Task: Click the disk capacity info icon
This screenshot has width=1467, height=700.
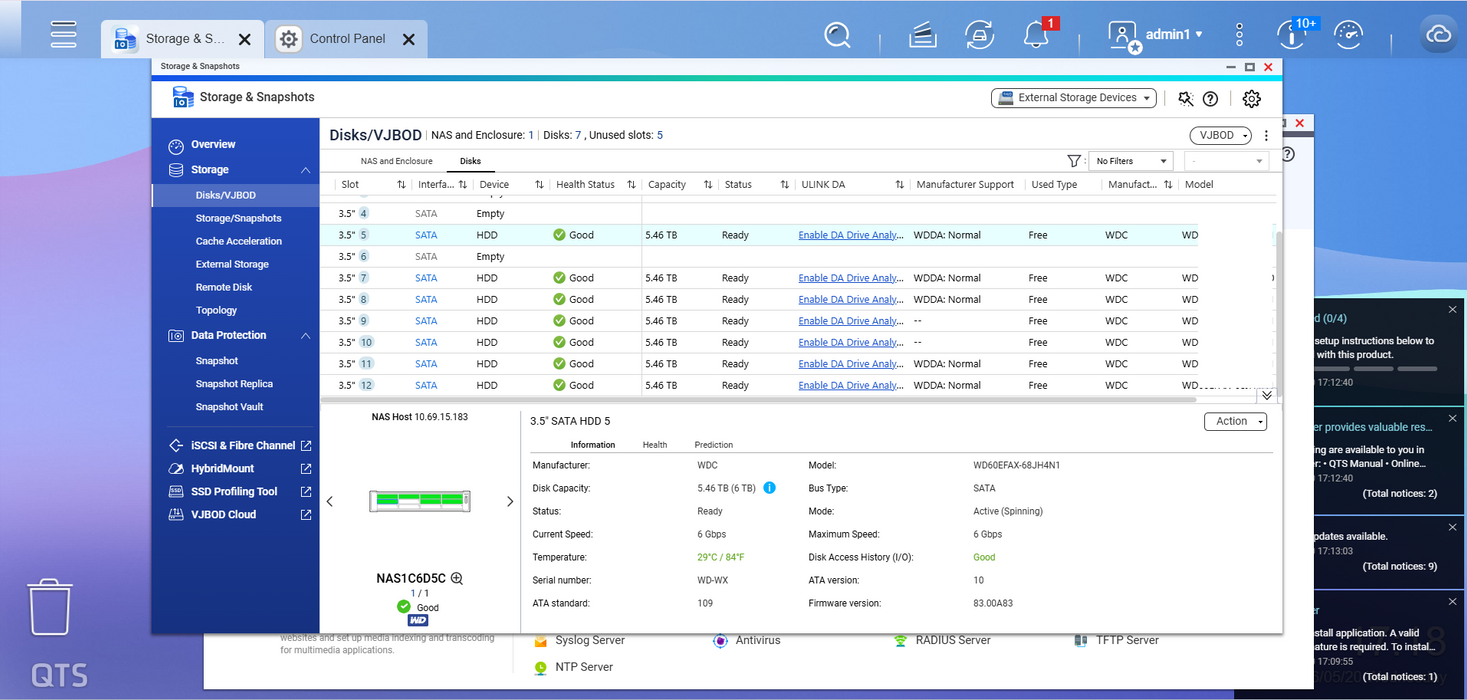Action: tap(769, 488)
